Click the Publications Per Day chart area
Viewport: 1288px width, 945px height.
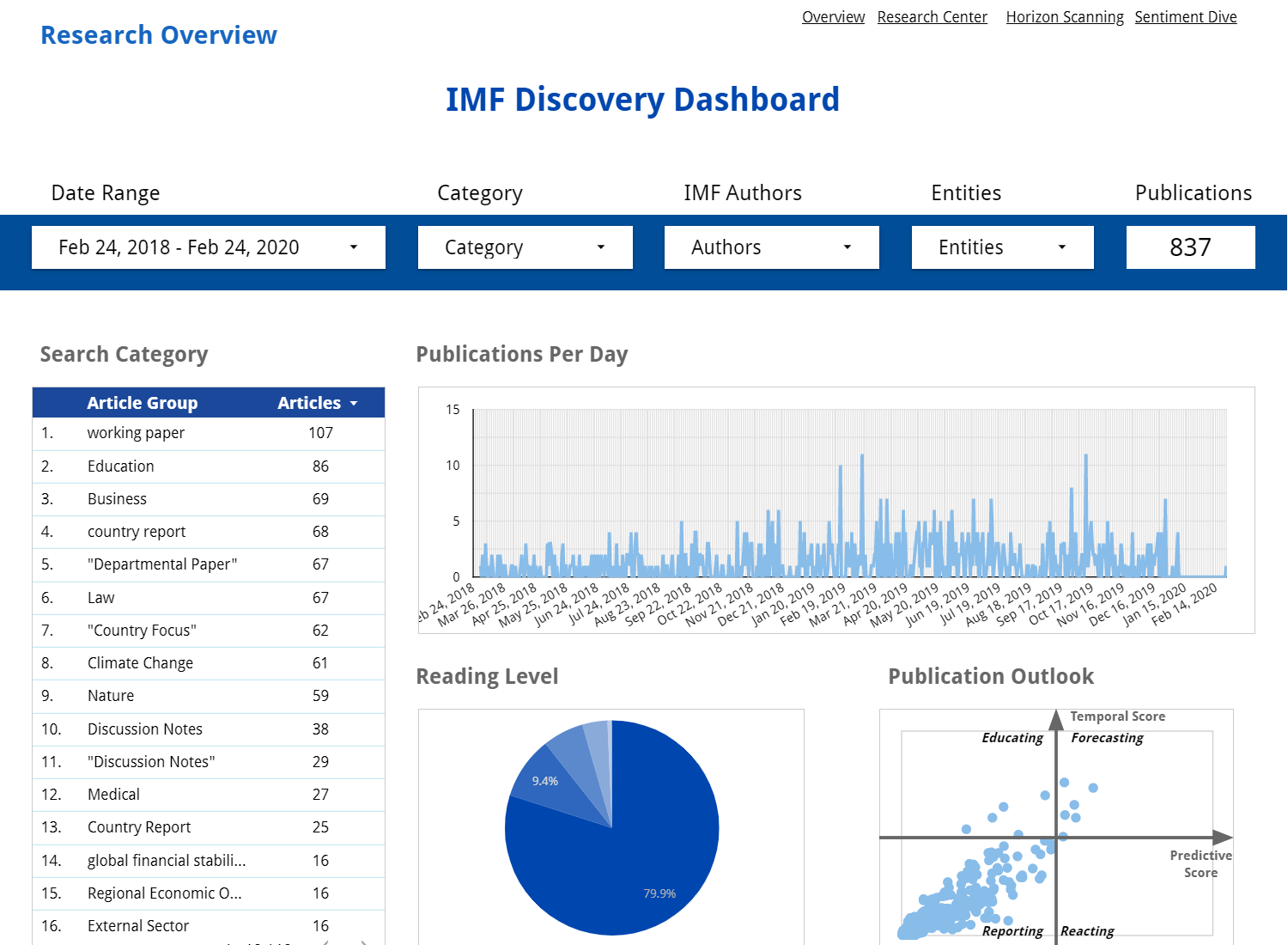[836, 510]
